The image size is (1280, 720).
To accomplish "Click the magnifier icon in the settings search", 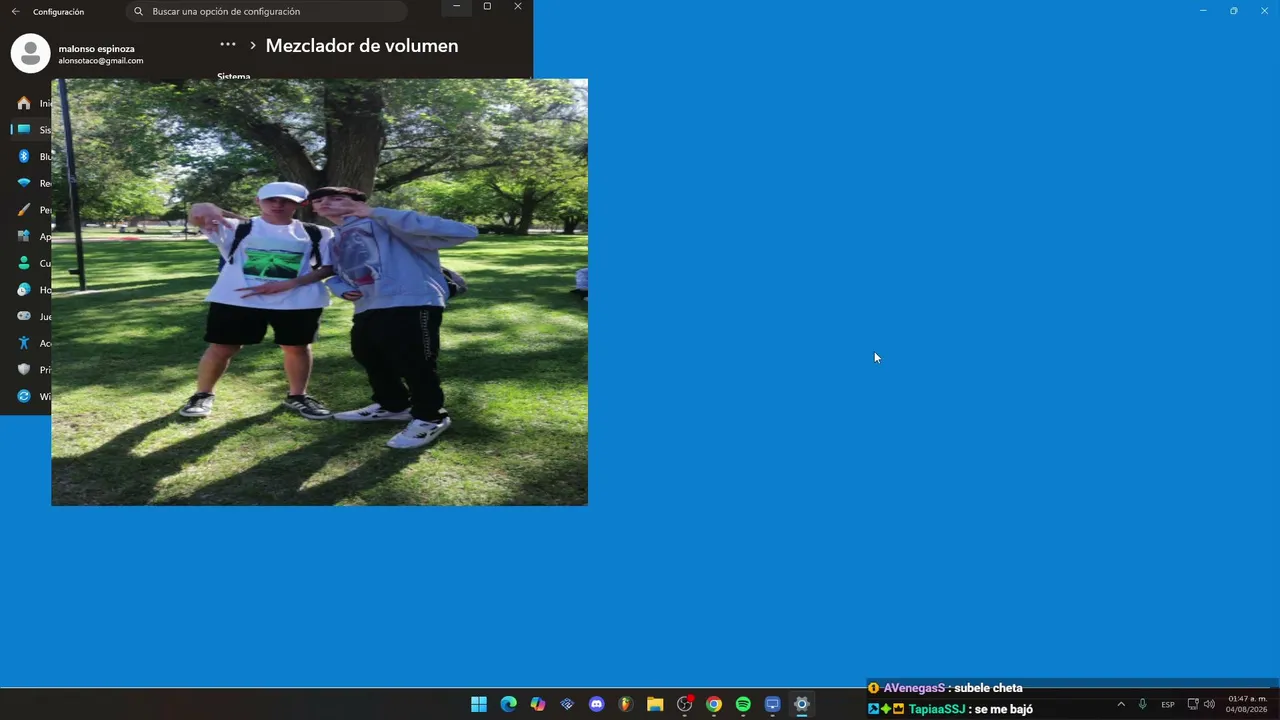I will click(139, 12).
